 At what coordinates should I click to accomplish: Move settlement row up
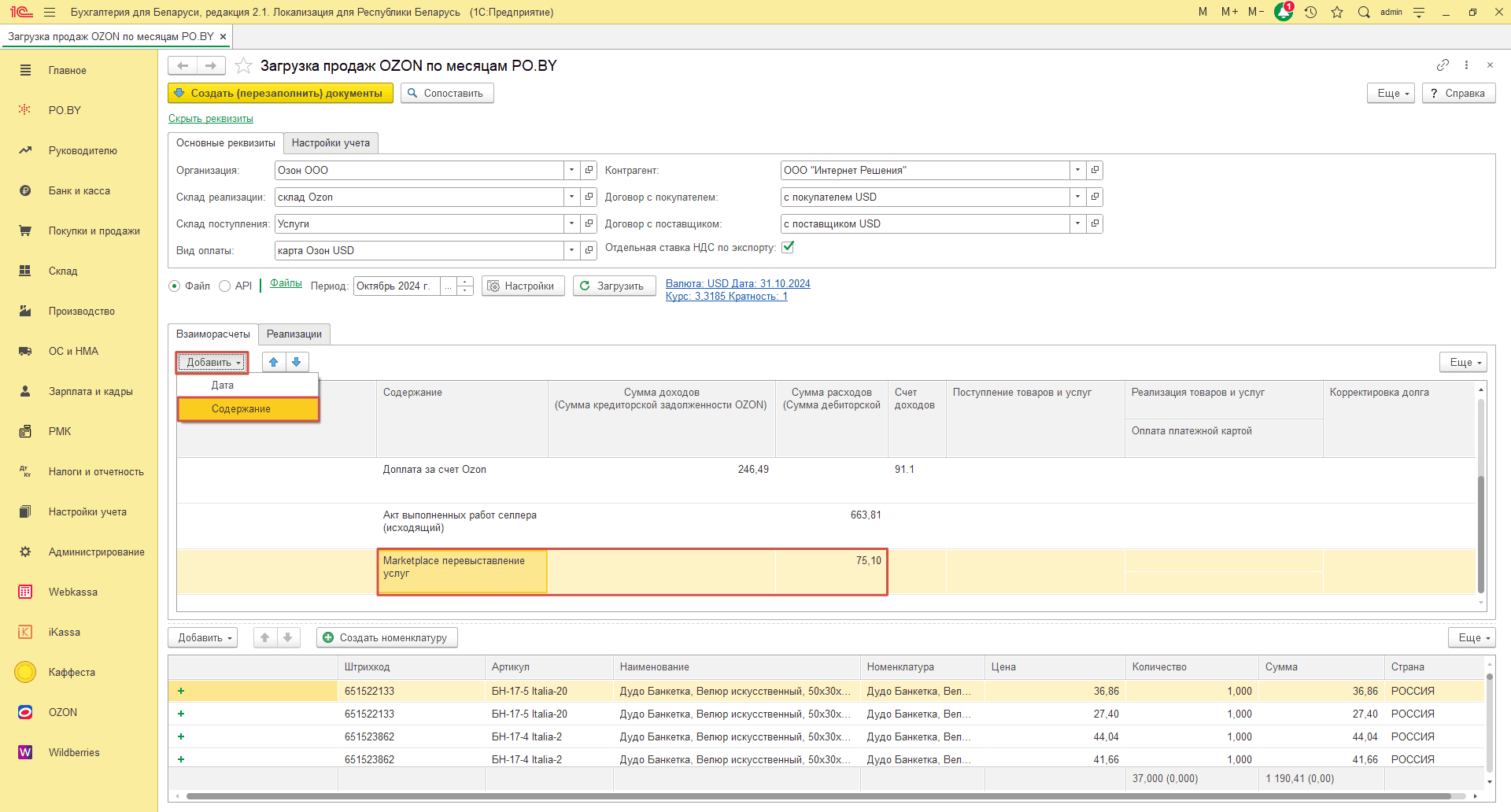tap(273, 362)
